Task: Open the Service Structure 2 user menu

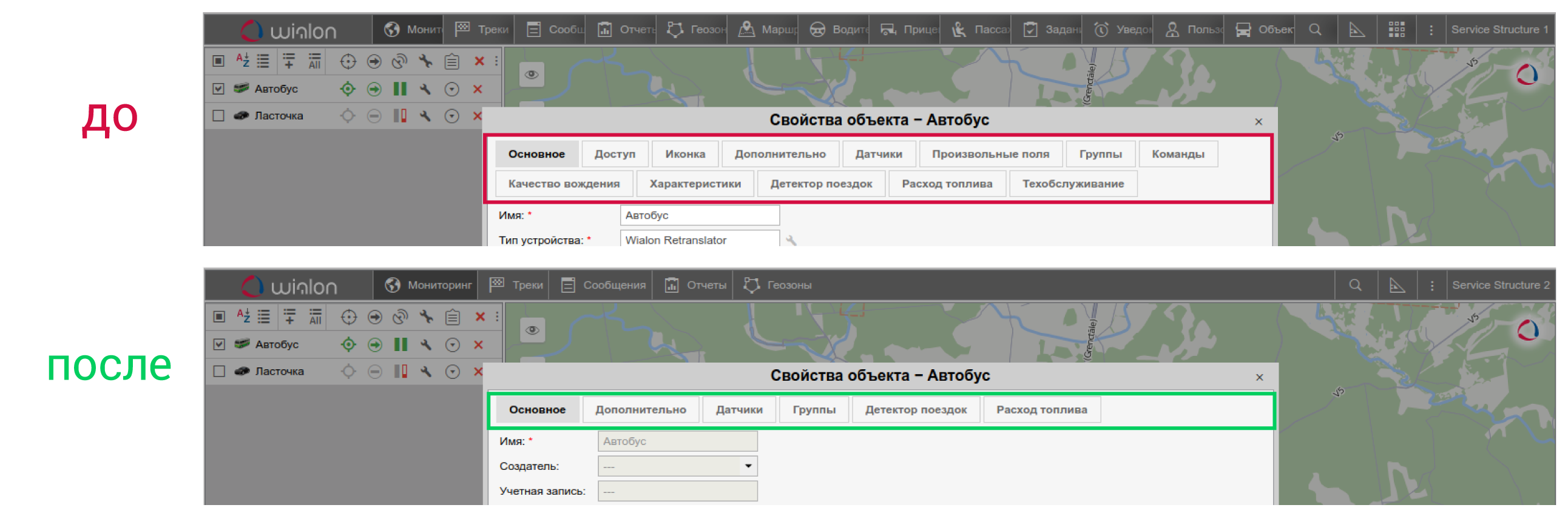Action: [x=1501, y=285]
